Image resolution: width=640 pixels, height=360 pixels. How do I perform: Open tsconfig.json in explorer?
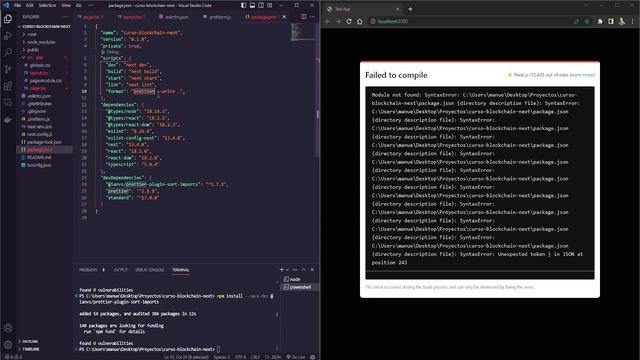(39, 165)
